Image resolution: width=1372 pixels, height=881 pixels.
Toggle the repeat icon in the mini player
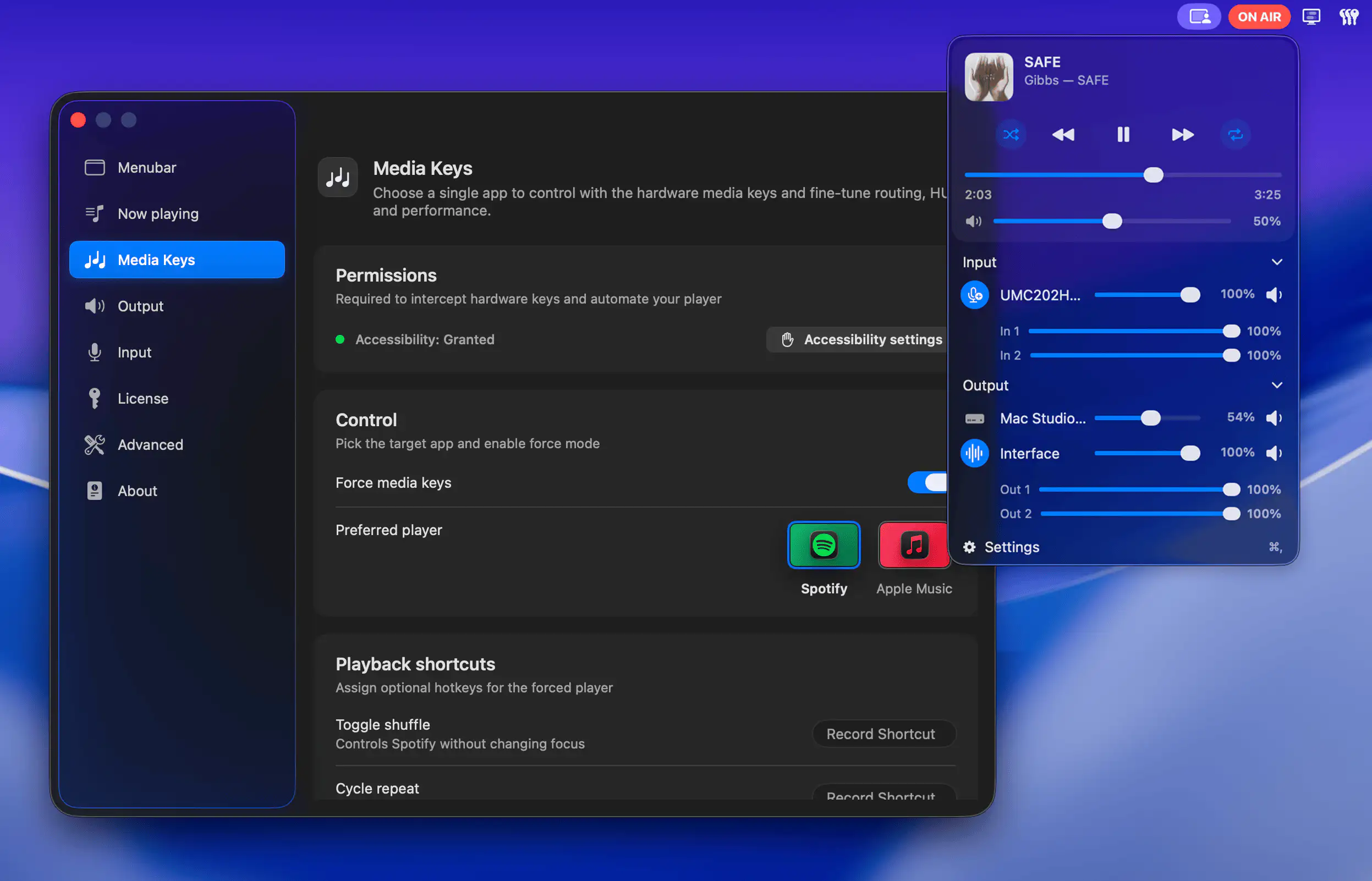click(x=1235, y=135)
